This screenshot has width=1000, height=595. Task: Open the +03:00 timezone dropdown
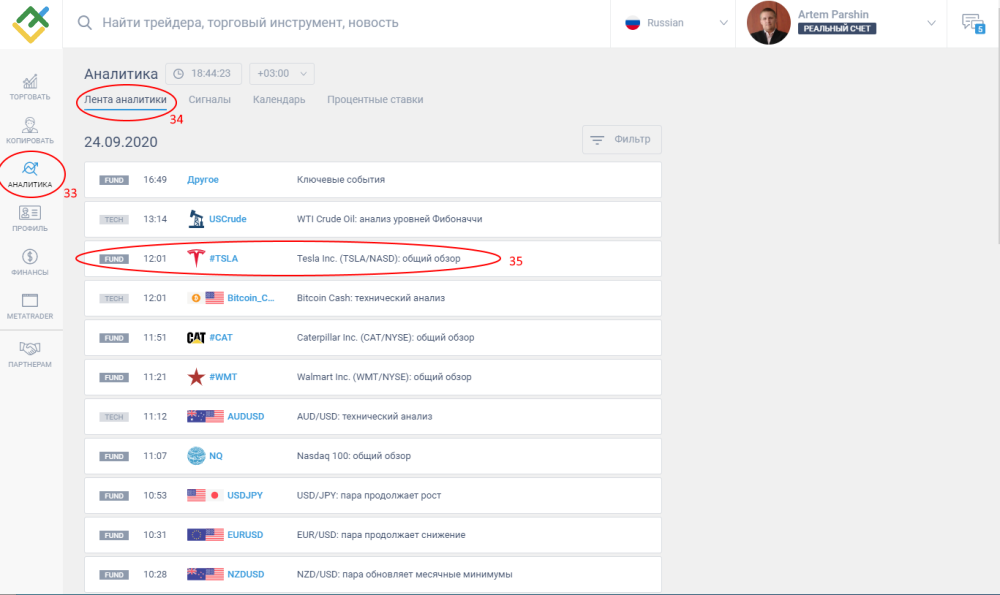click(282, 73)
